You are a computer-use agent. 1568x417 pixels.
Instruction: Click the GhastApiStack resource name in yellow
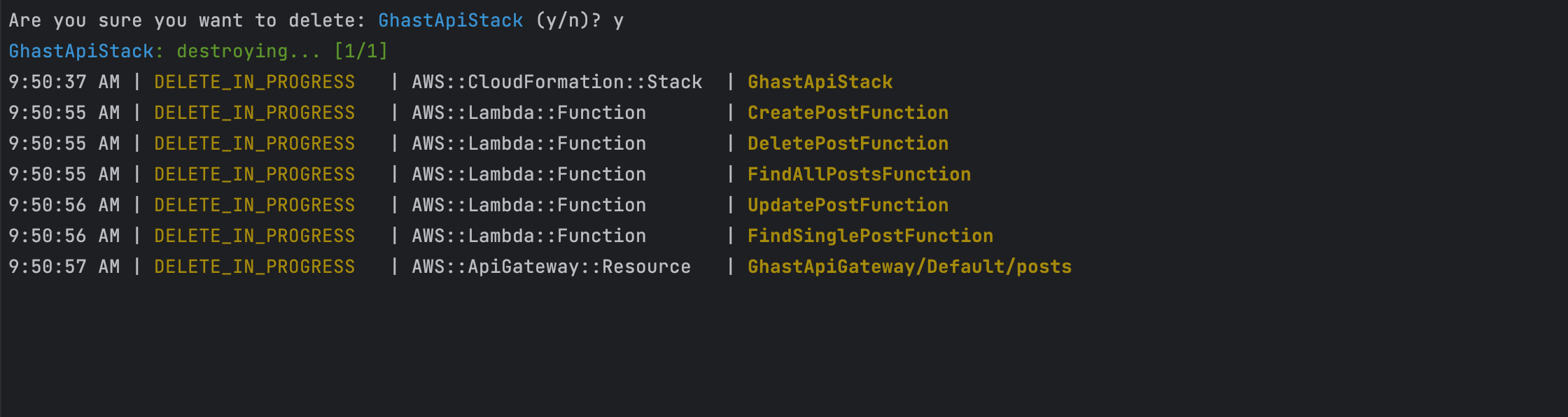pyautogui.click(x=820, y=82)
